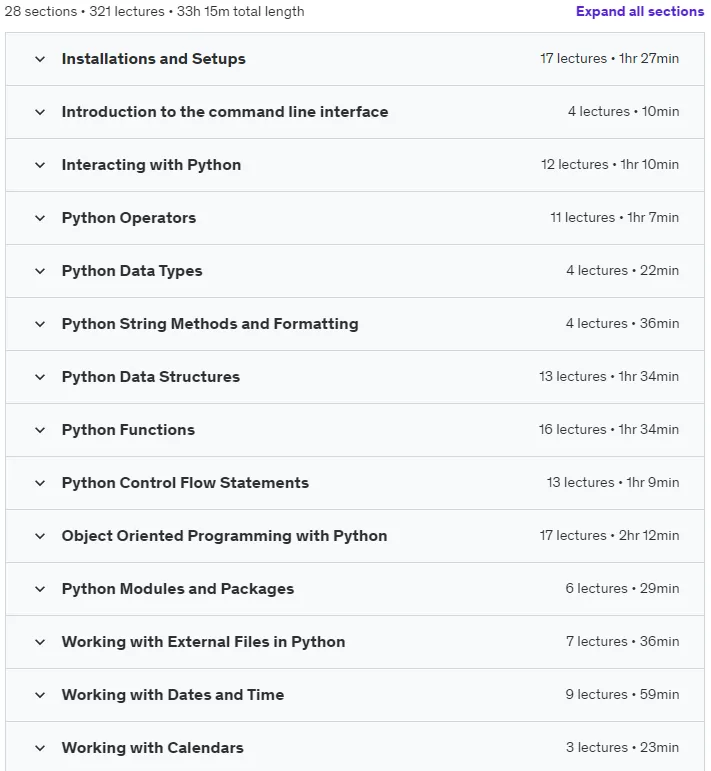The height and width of the screenshot is (771, 711).
Task: Click Expand all sections link
Action: pyautogui.click(x=640, y=11)
